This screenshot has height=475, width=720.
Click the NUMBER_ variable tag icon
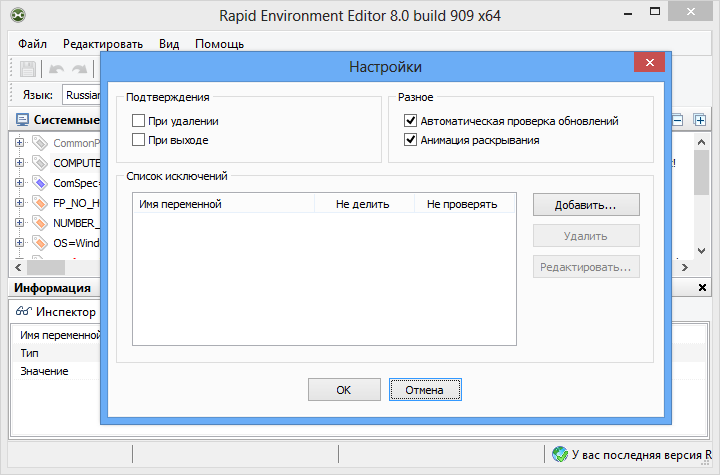40,223
